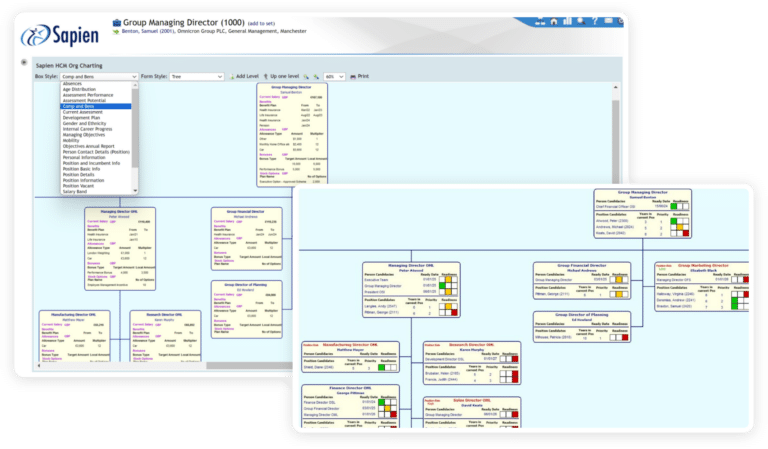This screenshot has width=768, height=449.
Task: Open Help question mark icon
Action: click(x=595, y=21)
